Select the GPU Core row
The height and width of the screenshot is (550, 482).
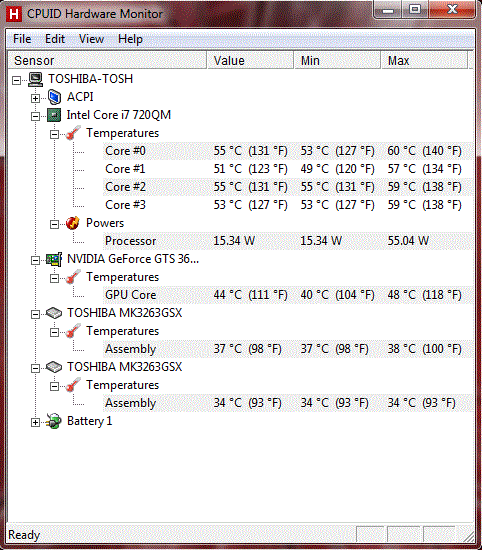tap(288, 295)
